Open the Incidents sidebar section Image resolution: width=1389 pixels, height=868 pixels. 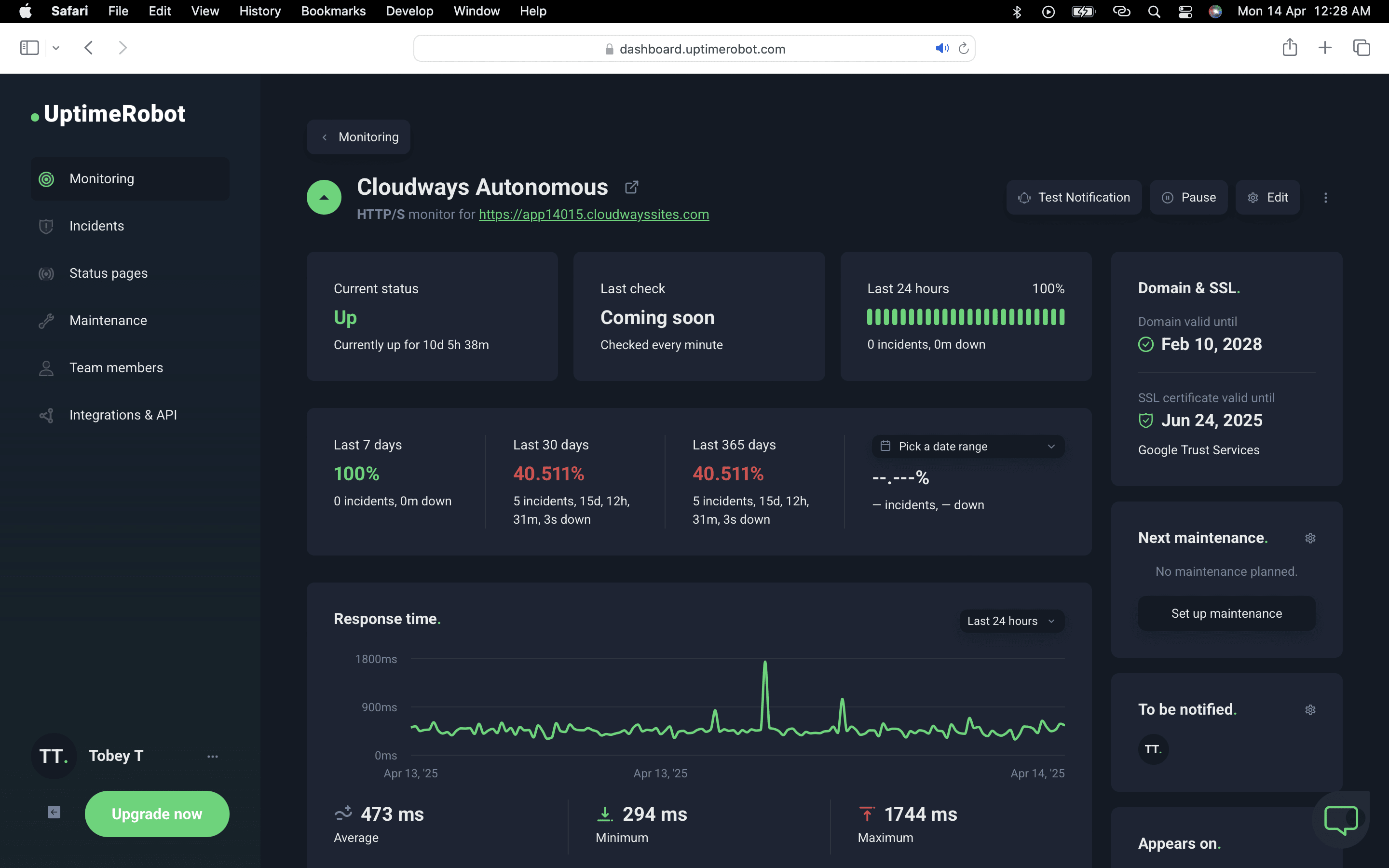click(96, 226)
